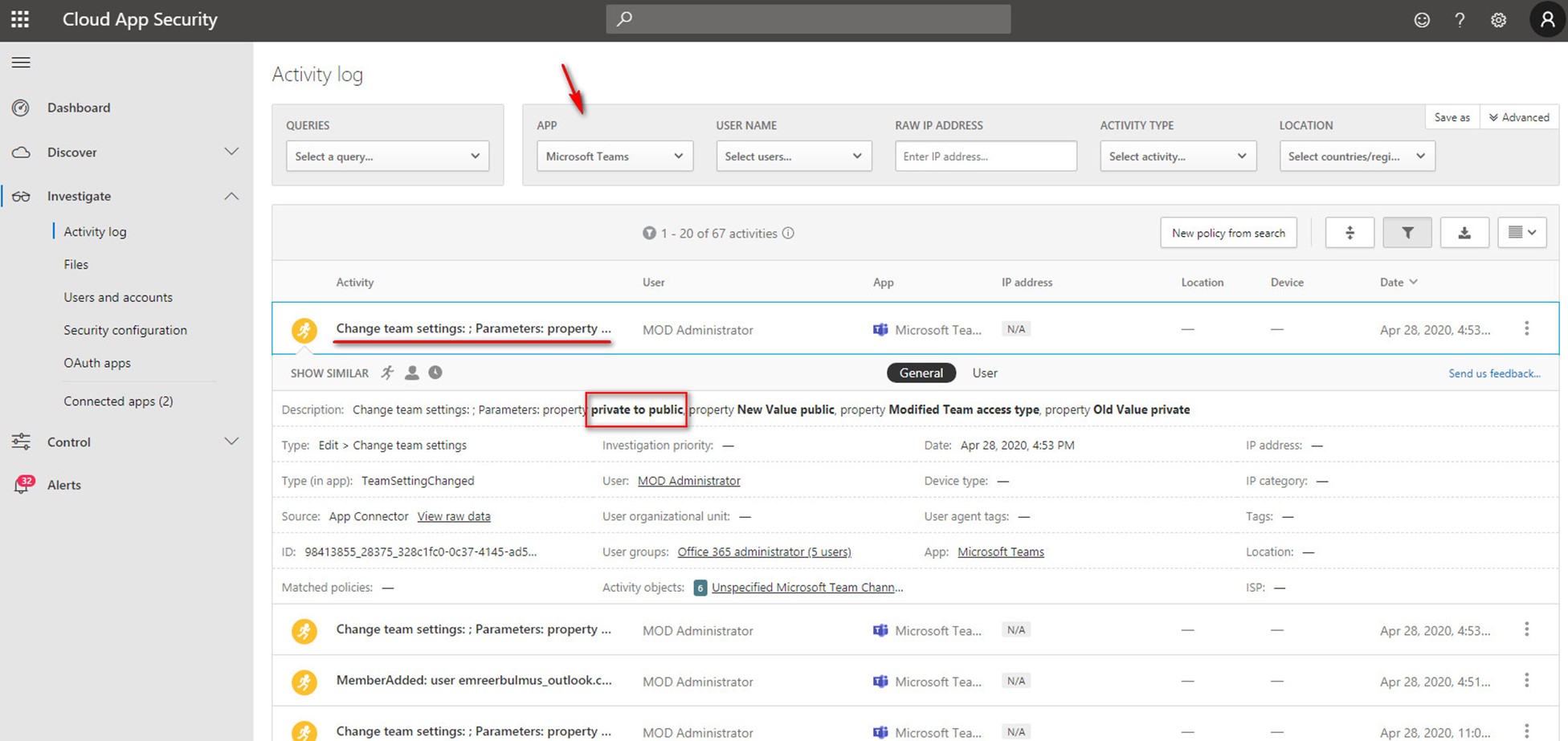Viewport: 1568px width, 741px height.
Task: Click the Dashboard gauge icon
Action: (21, 108)
